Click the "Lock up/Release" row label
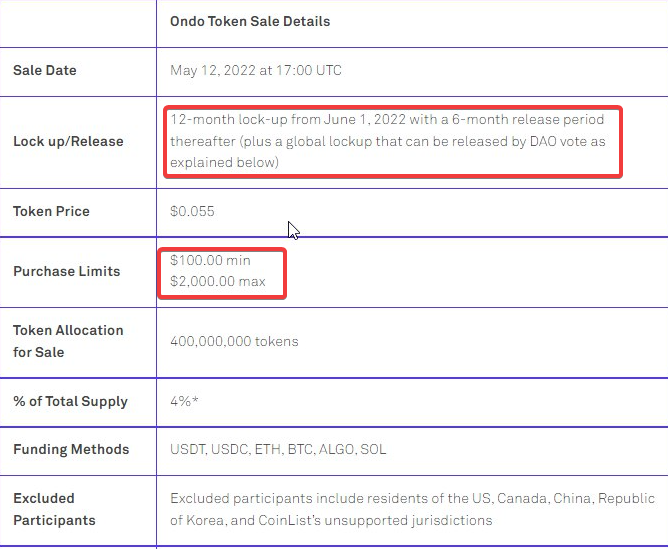The image size is (668, 549). pyautogui.click(x=68, y=142)
